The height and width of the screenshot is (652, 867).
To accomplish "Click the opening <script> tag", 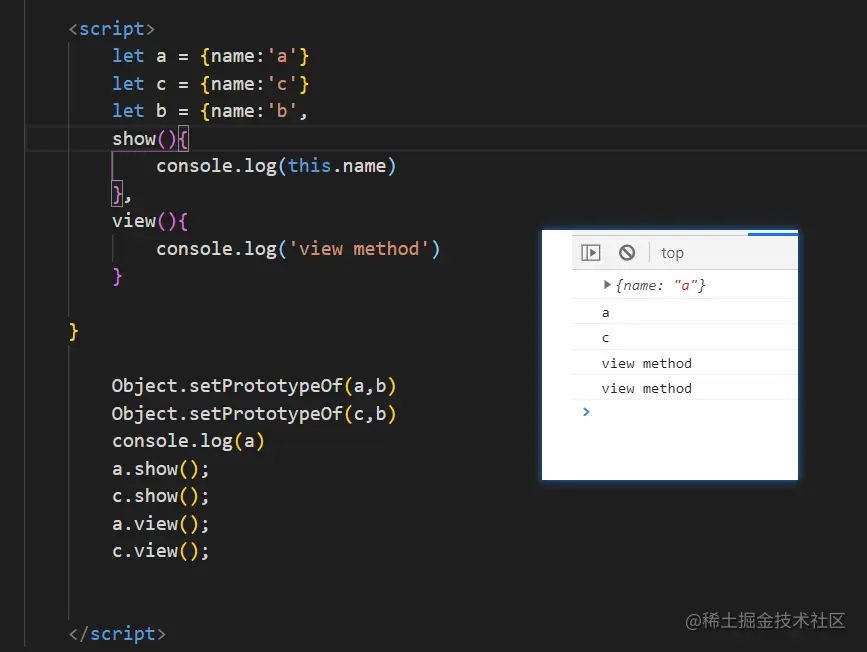I will (x=112, y=29).
